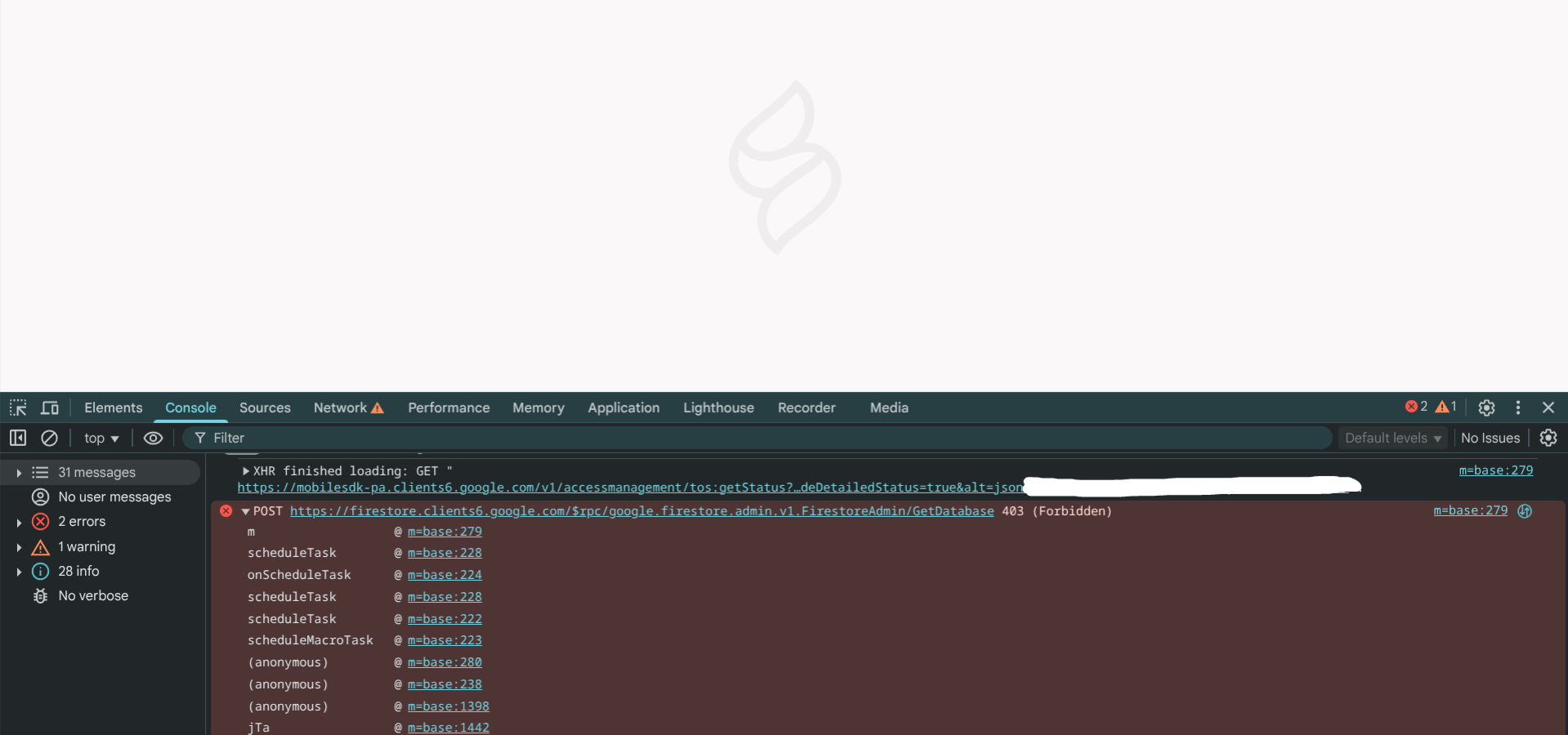This screenshot has width=1568, height=735.
Task: Click the No Issues button
Action: coord(1490,438)
